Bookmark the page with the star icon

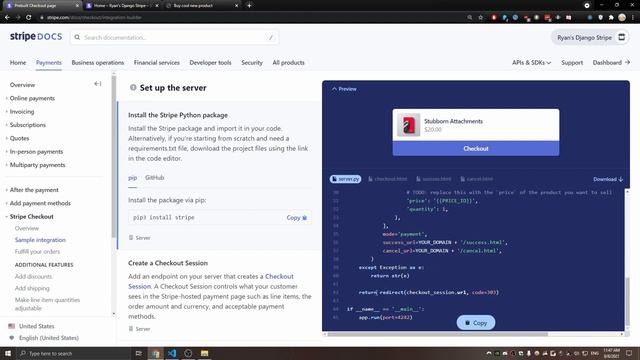pos(480,17)
